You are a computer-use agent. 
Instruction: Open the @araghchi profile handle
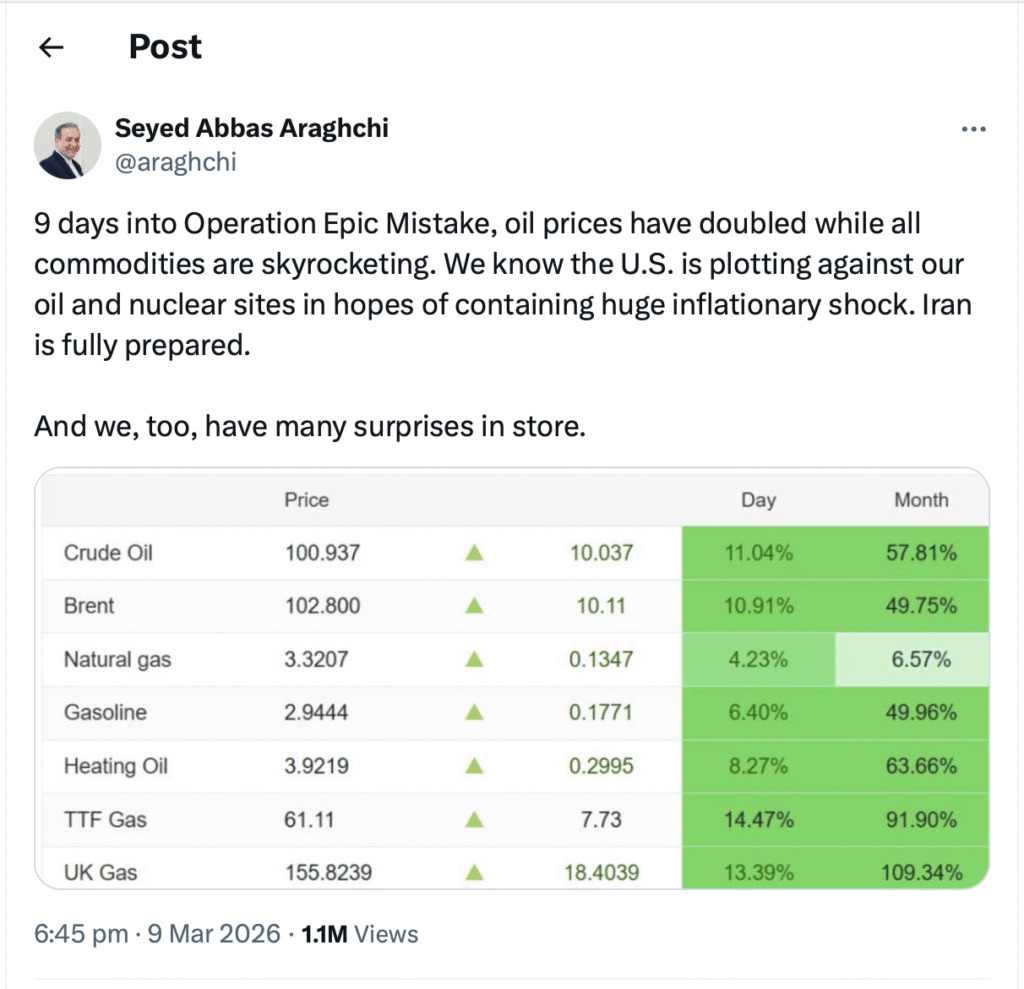tap(177, 162)
